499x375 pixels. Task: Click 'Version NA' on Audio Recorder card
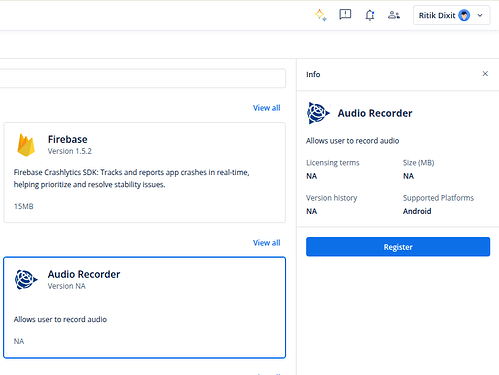point(66,286)
